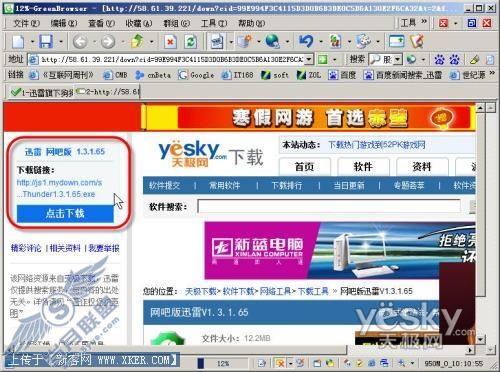Open the Google links bar shortcut
This screenshot has height=372, width=500.
click(x=196, y=75)
